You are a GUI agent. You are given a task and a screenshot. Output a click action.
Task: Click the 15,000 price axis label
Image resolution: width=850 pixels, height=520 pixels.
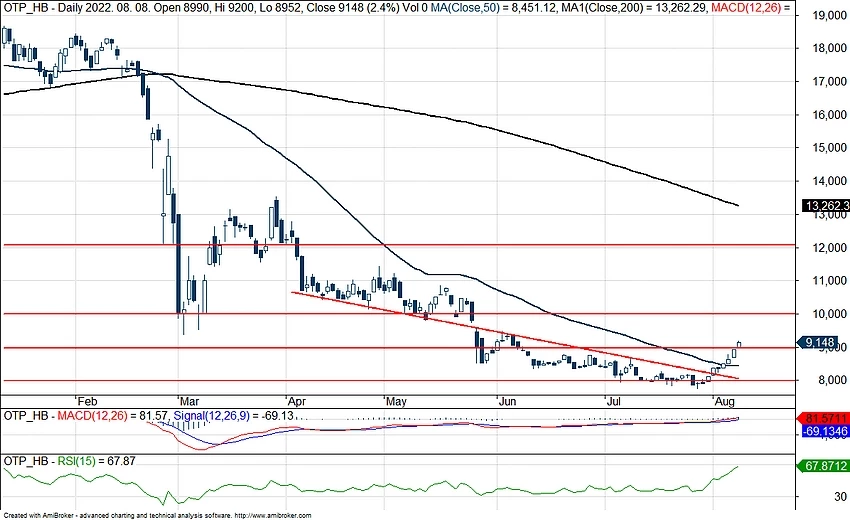[x=829, y=147]
